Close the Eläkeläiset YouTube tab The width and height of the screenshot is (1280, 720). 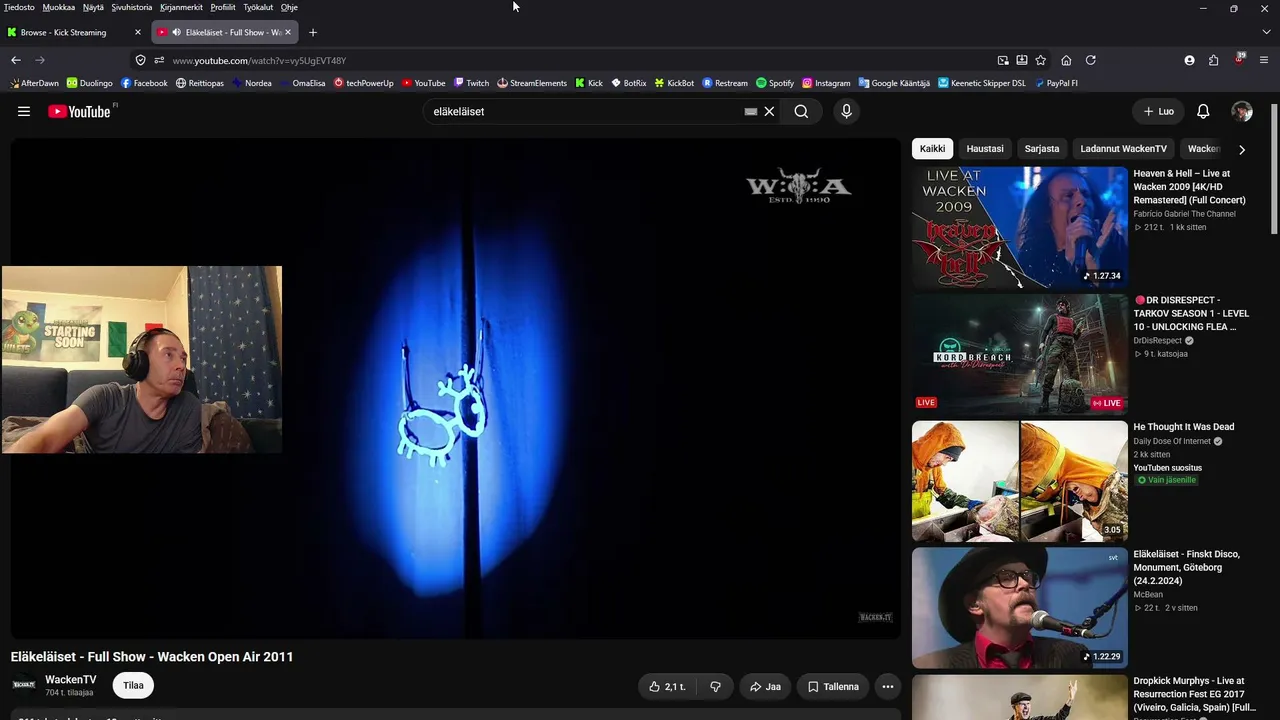click(288, 32)
